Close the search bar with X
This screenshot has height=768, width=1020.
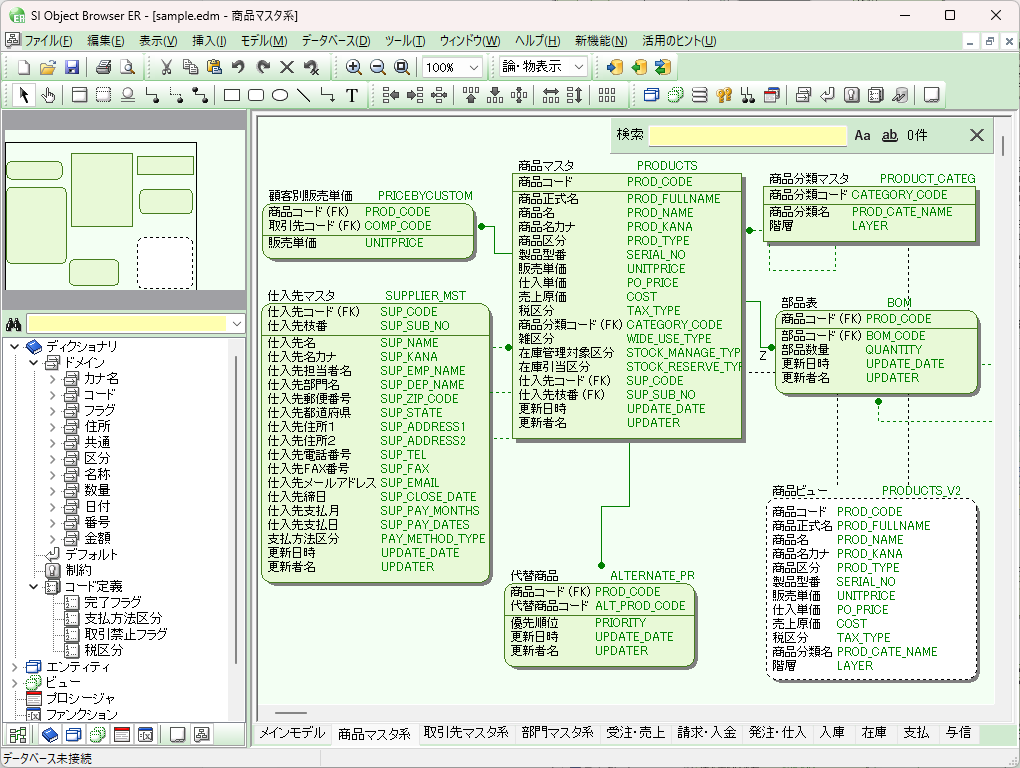976,135
